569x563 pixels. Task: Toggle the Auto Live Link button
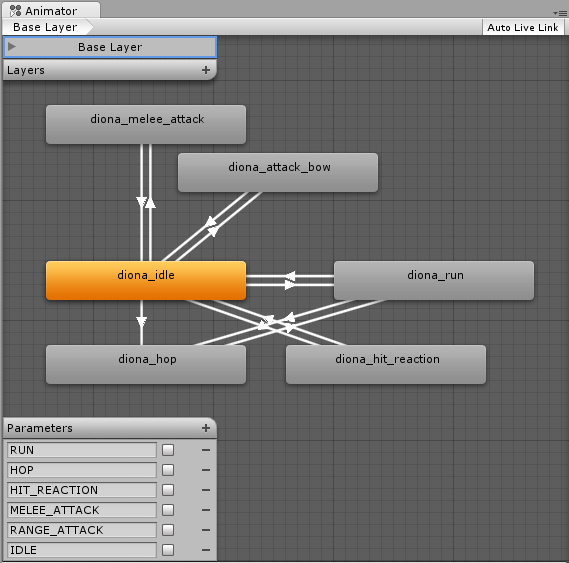click(x=523, y=28)
